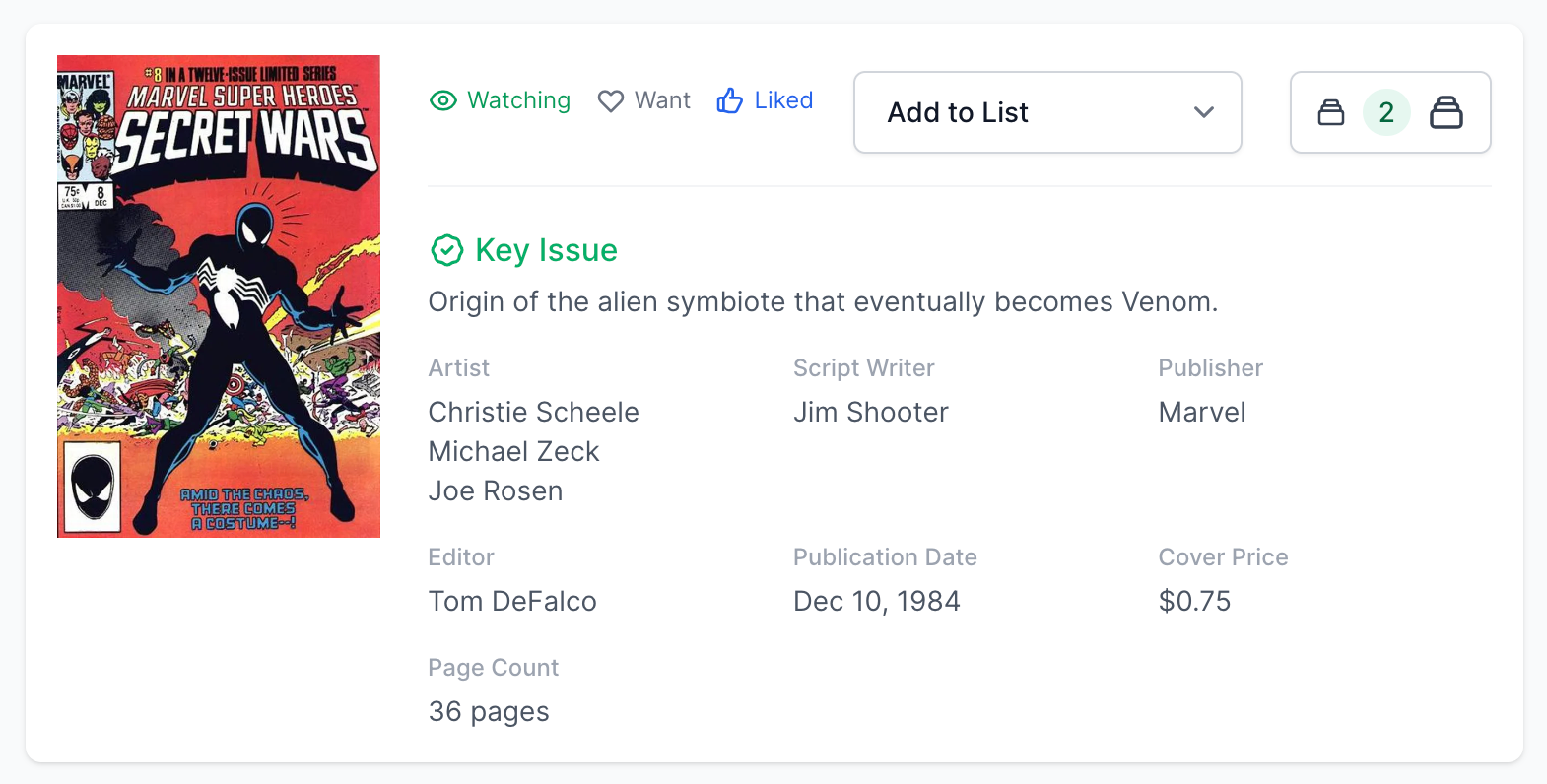Click the chevron arrow in Add to List
This screenshot has height=784, width=1547.
1203,112
